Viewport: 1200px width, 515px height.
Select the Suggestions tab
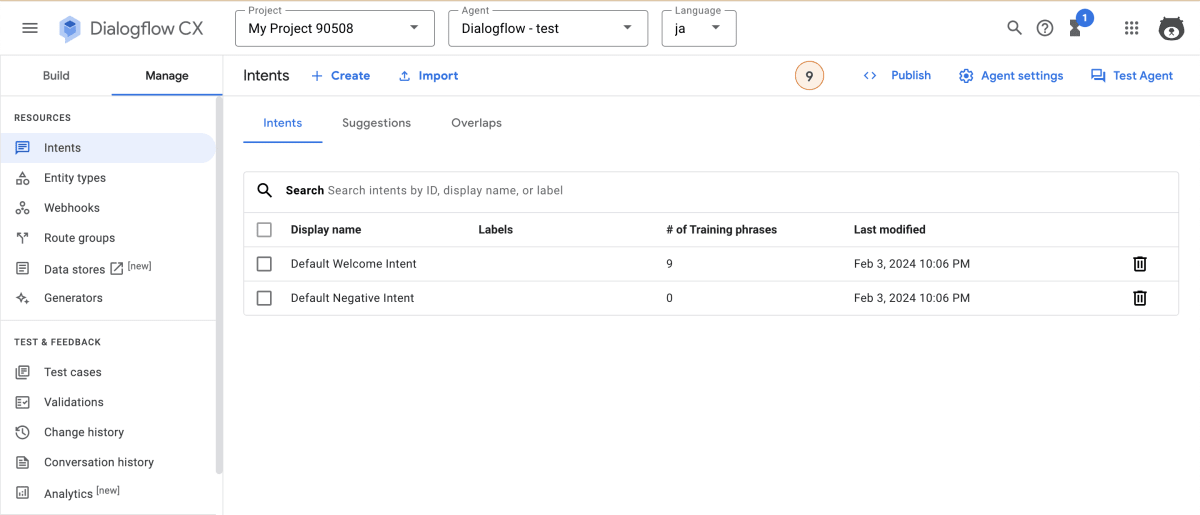(x=376, y=123)
